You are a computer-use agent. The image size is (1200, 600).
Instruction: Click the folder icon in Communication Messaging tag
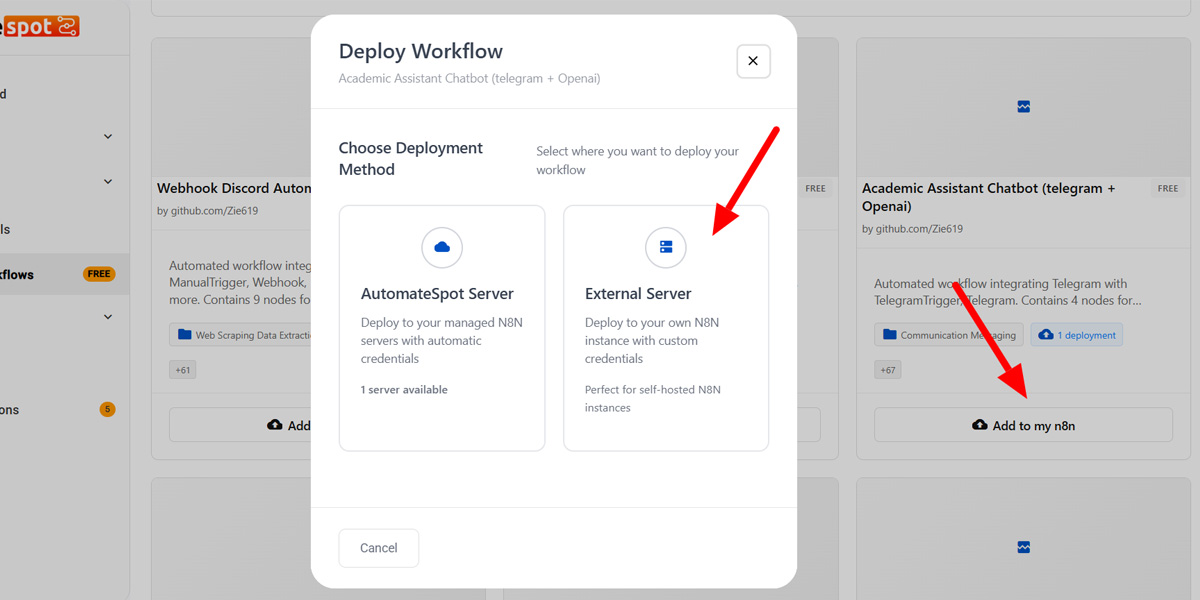pyautogui.click(x=889, y=335)
